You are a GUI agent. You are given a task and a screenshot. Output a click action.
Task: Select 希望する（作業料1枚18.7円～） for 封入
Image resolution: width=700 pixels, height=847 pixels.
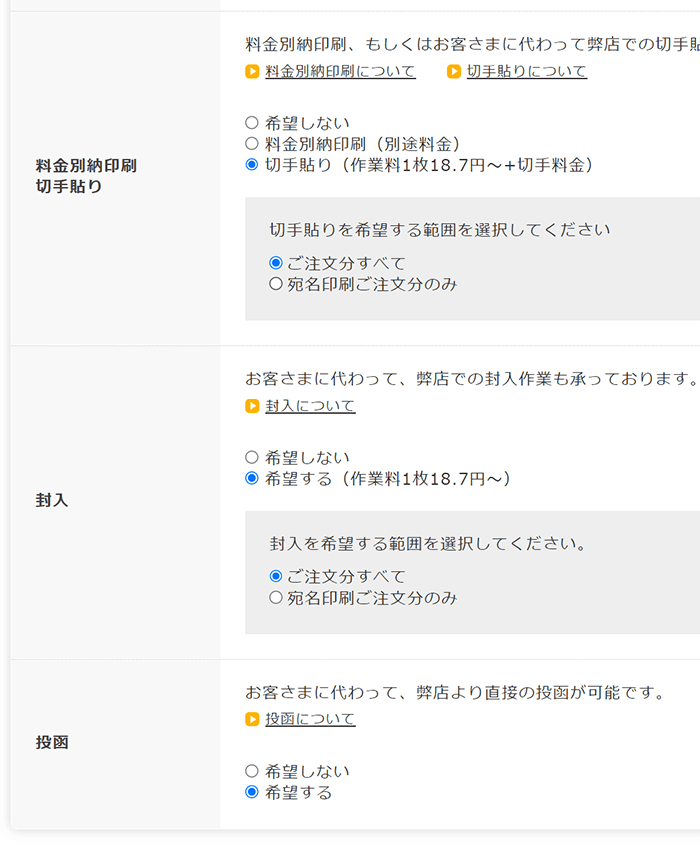pos(252,479)
